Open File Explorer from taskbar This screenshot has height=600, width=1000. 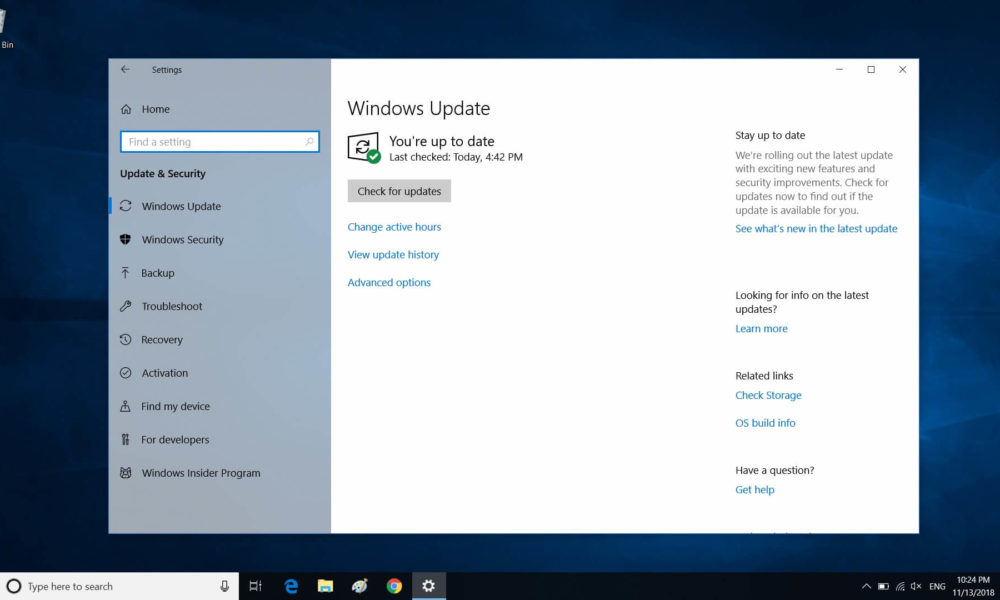click(x=325, y=586)
